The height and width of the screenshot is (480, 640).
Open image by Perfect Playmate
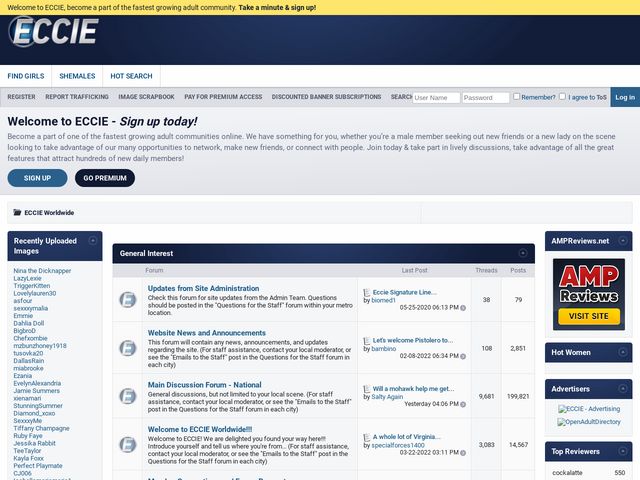click(38, 465)
